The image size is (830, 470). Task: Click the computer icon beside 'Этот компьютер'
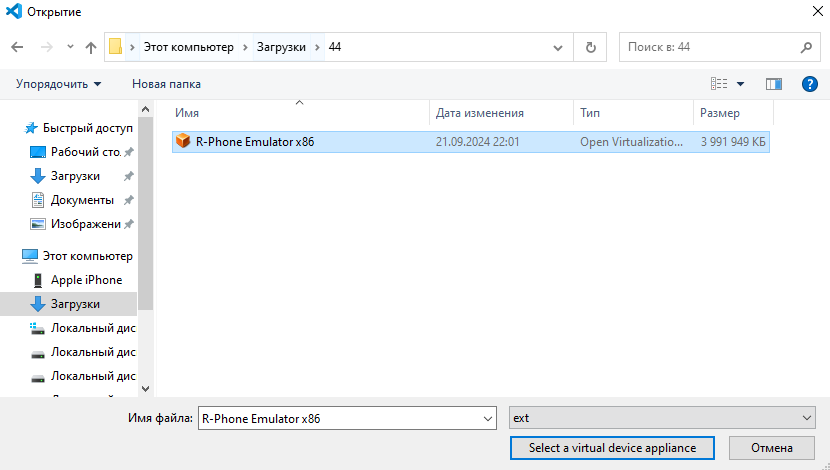(x=30, y=256)
